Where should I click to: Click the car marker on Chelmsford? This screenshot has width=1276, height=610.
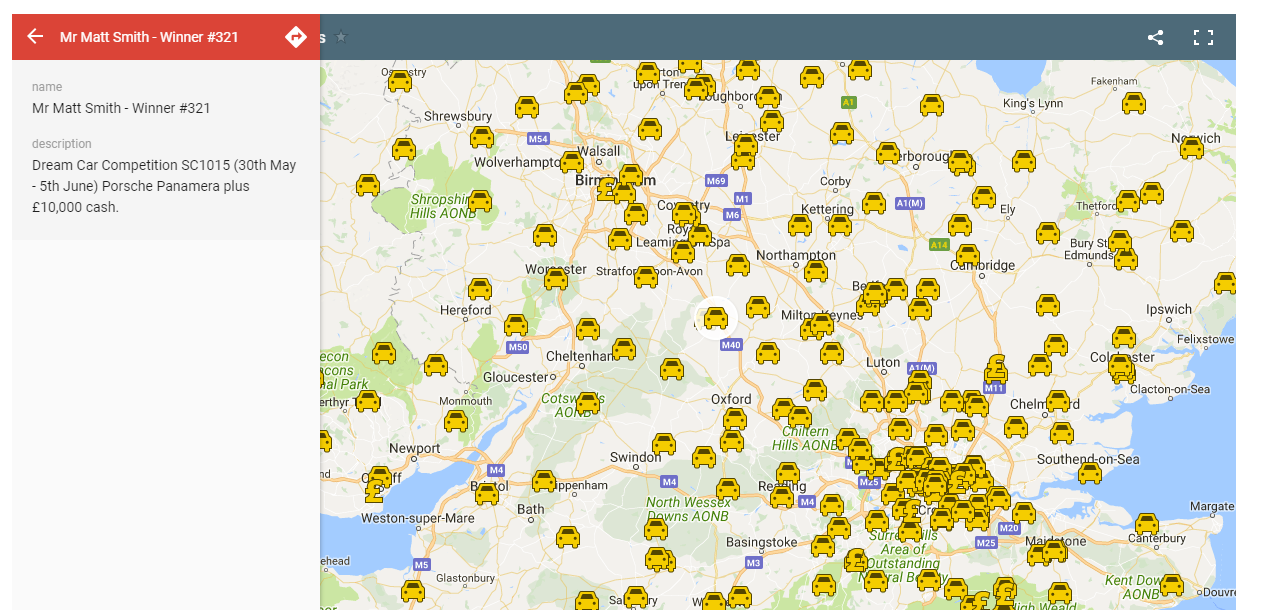click(1057, 402)
